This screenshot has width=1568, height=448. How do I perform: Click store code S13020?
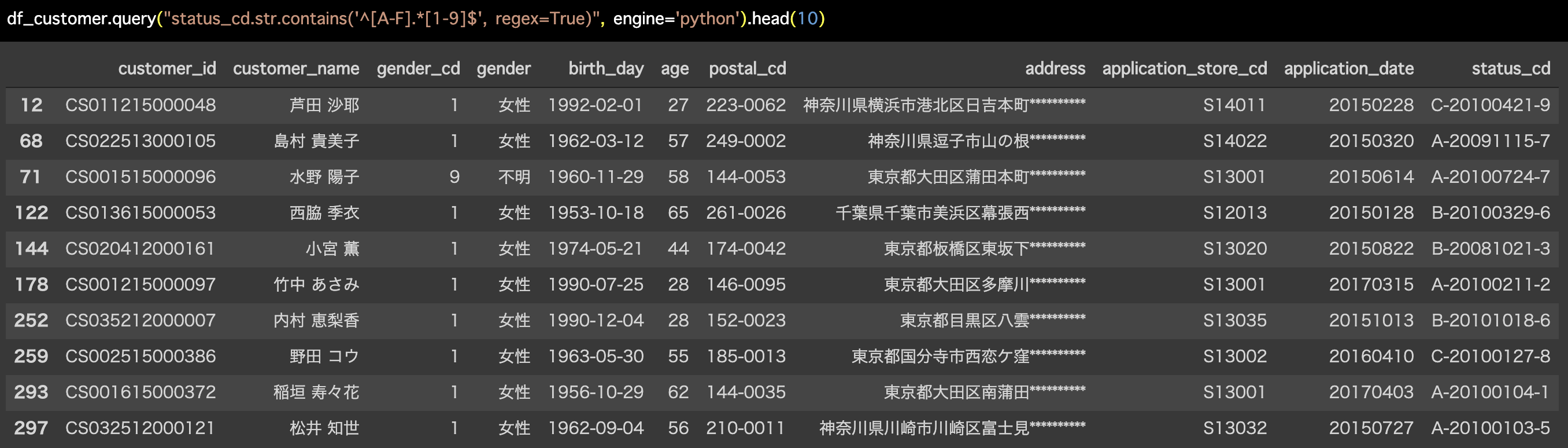pyautogui.click(x=1234, y=249)
